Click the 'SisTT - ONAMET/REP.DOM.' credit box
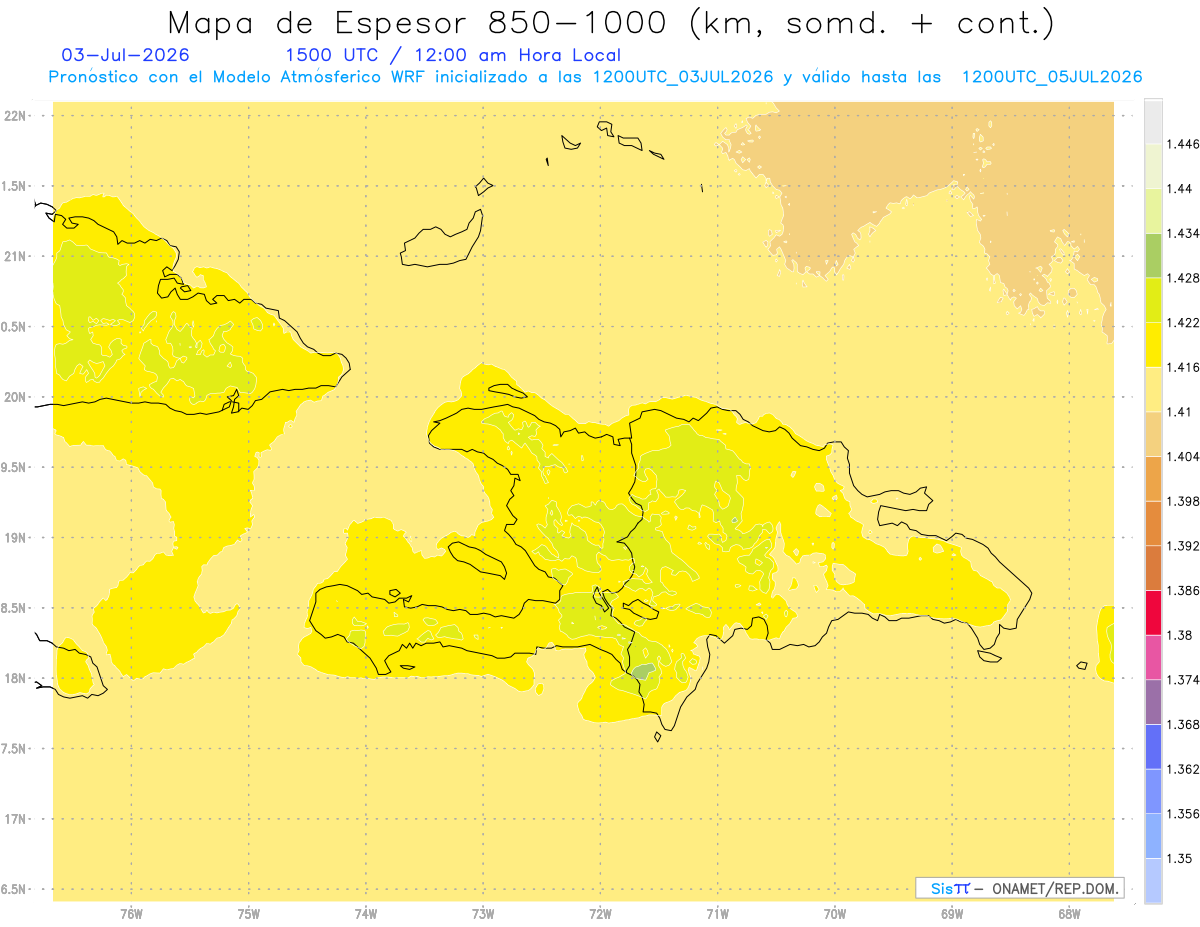The width and height of the screenshot is (1200, 927). 1020,888
